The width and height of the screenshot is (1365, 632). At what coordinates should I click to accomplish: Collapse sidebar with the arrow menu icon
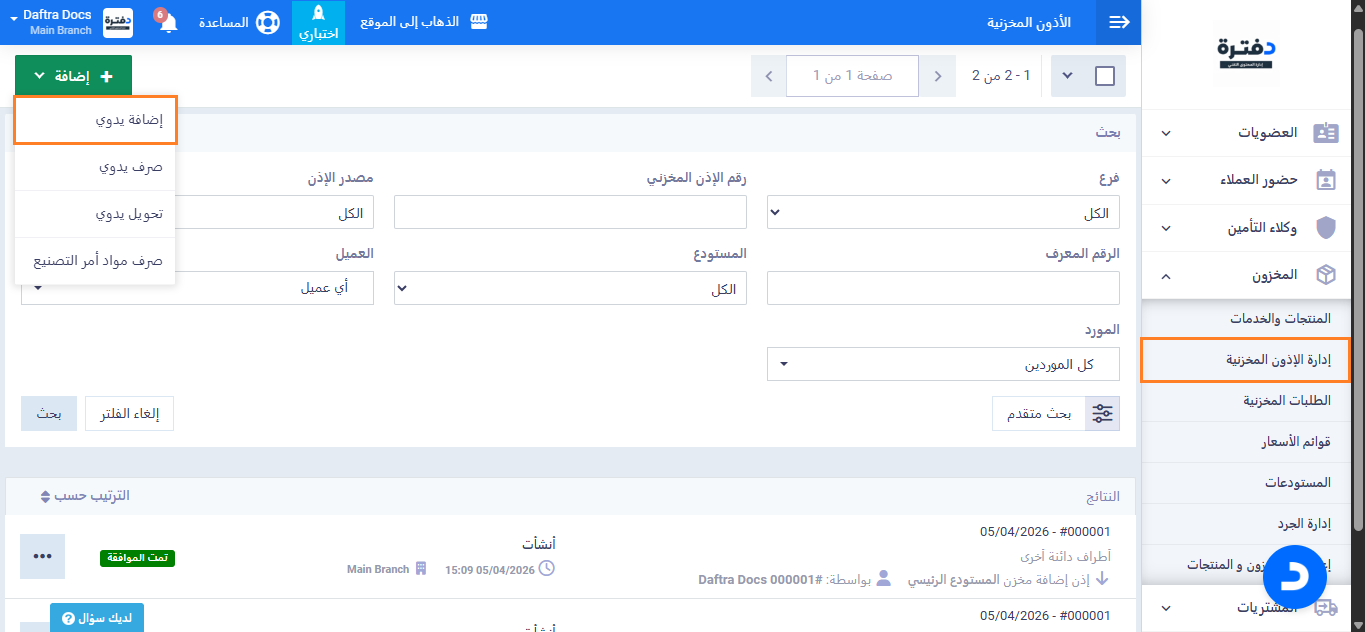[x=1118, y=22]
